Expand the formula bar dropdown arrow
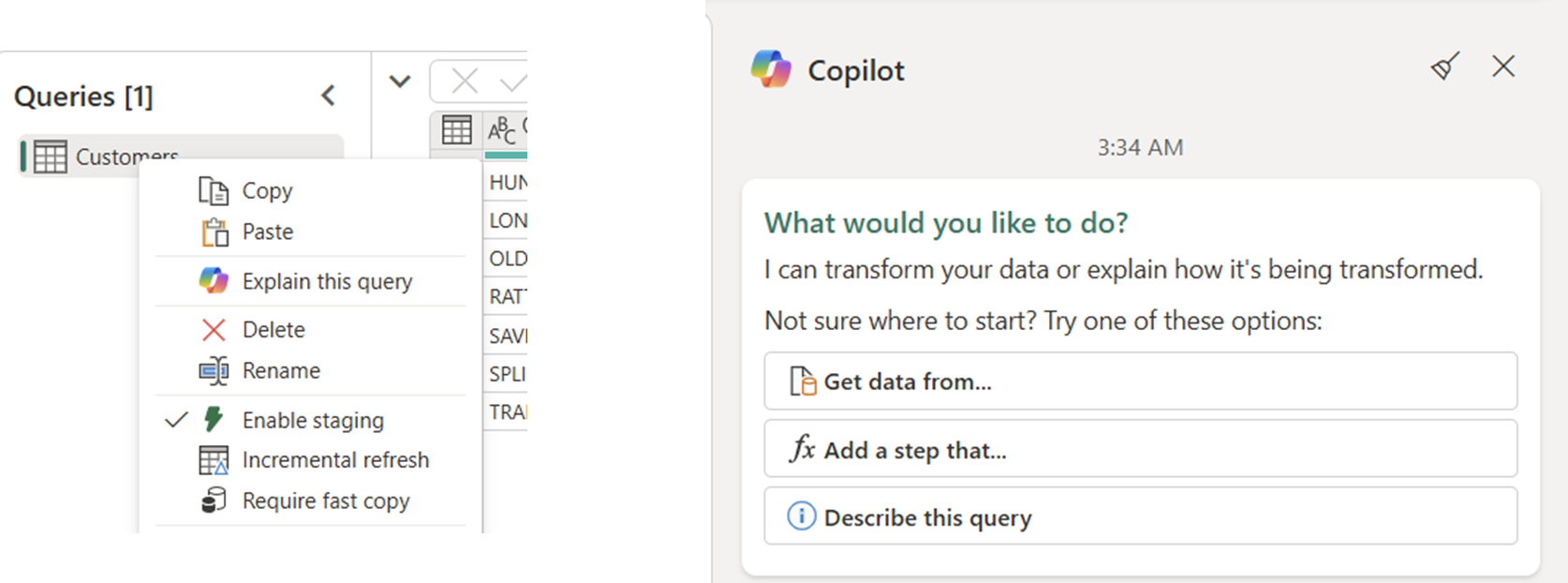 coord(399,82)
